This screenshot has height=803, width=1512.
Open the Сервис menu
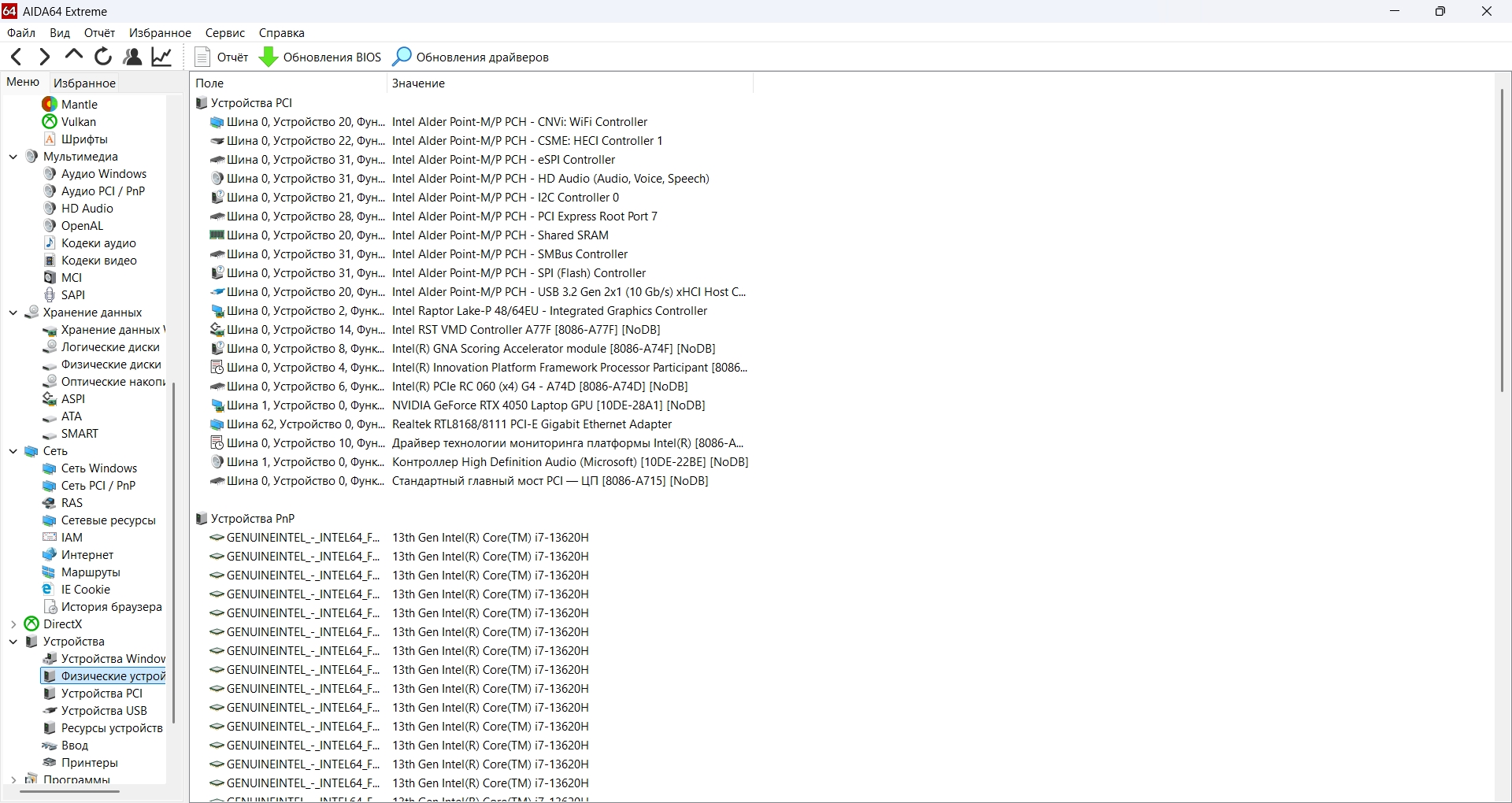click(225, 33)
